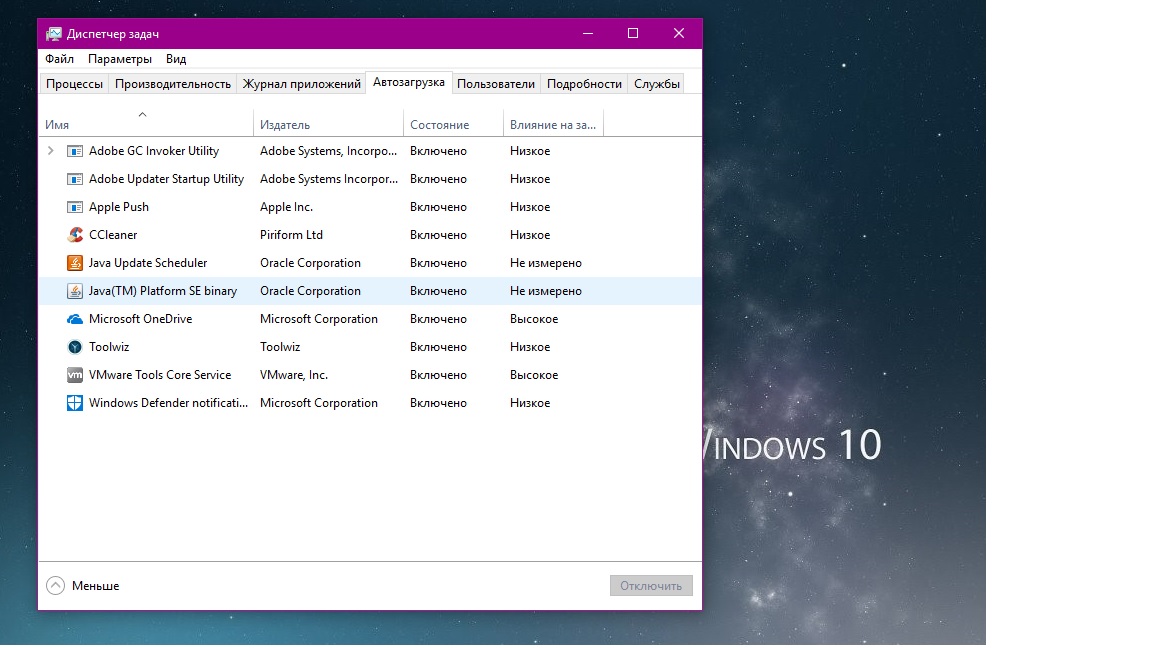The height and width of the screenshot is (648, 1152).
Task: Open the Службы tab
Action: point(657,84)
